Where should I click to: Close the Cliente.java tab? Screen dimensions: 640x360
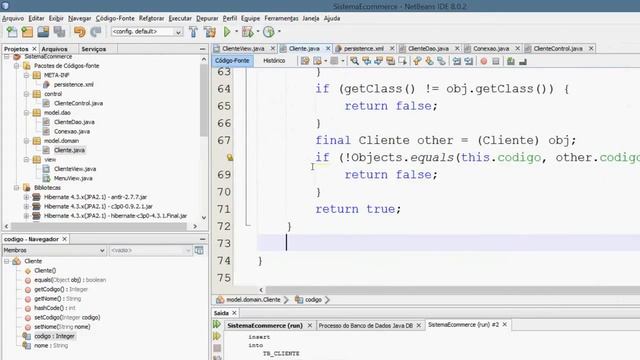pyautogui.click(x=328, y=49)
